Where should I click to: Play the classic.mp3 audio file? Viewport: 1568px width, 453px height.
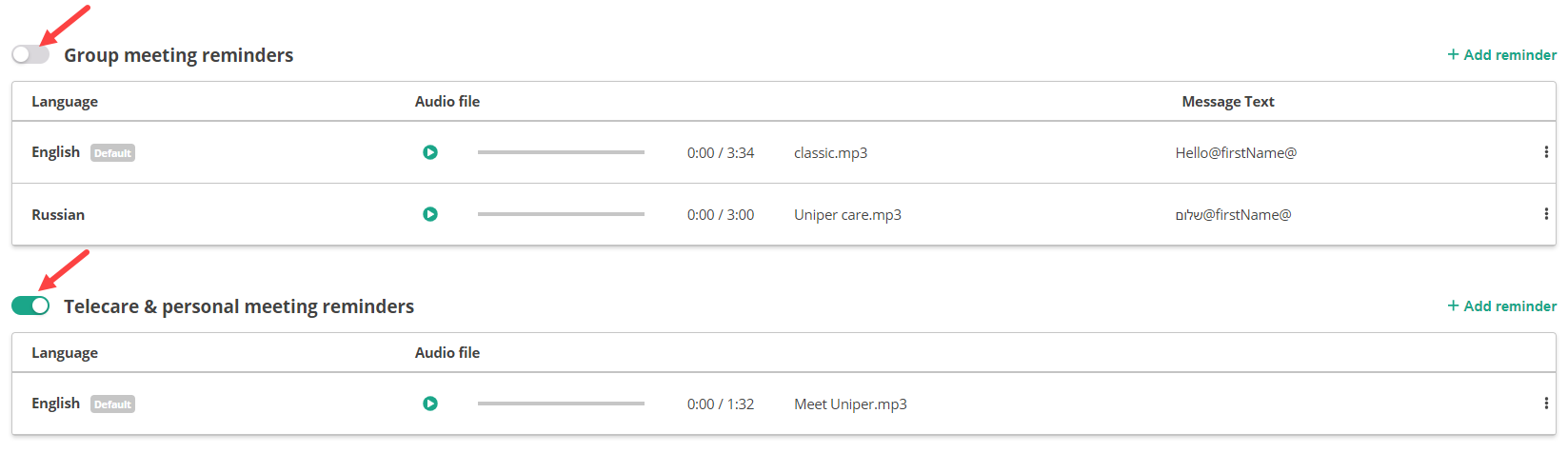pyautogui.click(x=430, y=152)
